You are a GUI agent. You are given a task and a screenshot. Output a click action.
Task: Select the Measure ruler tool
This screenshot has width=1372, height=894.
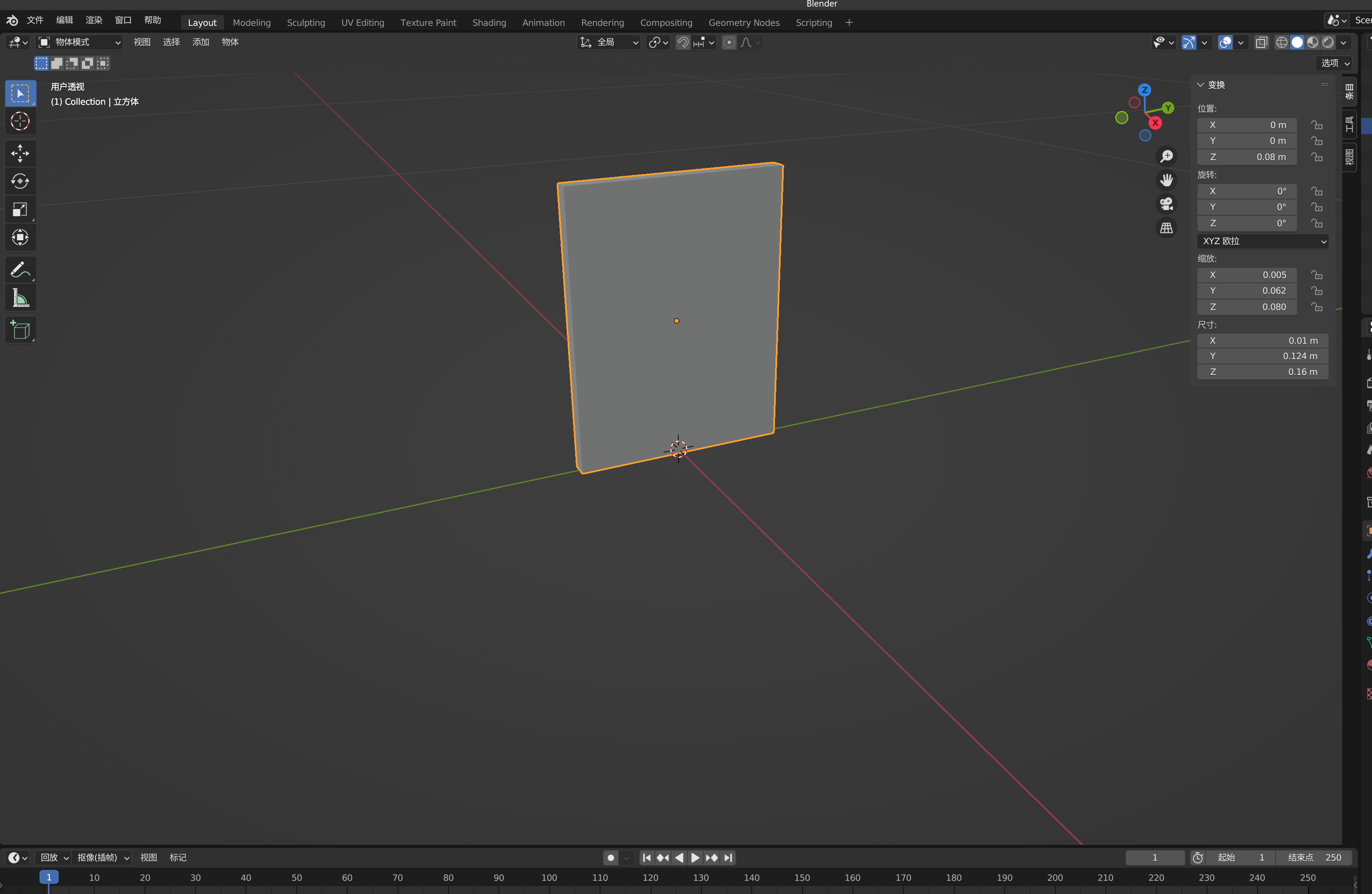coord(20,298)
